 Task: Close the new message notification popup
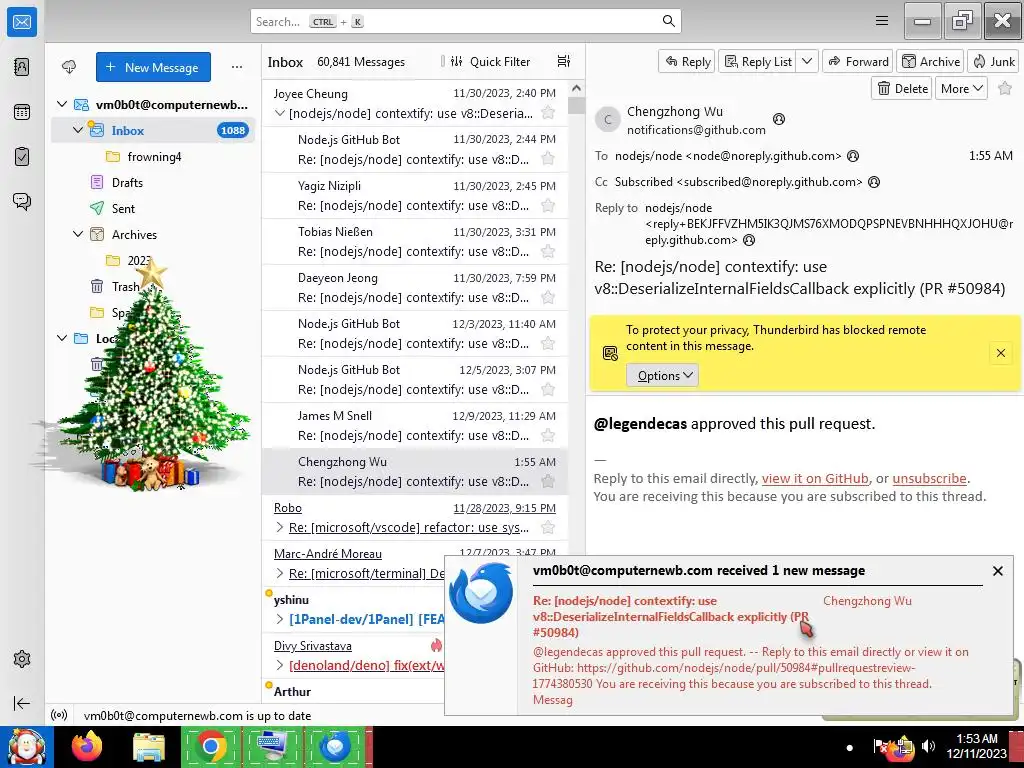(997, 571)
